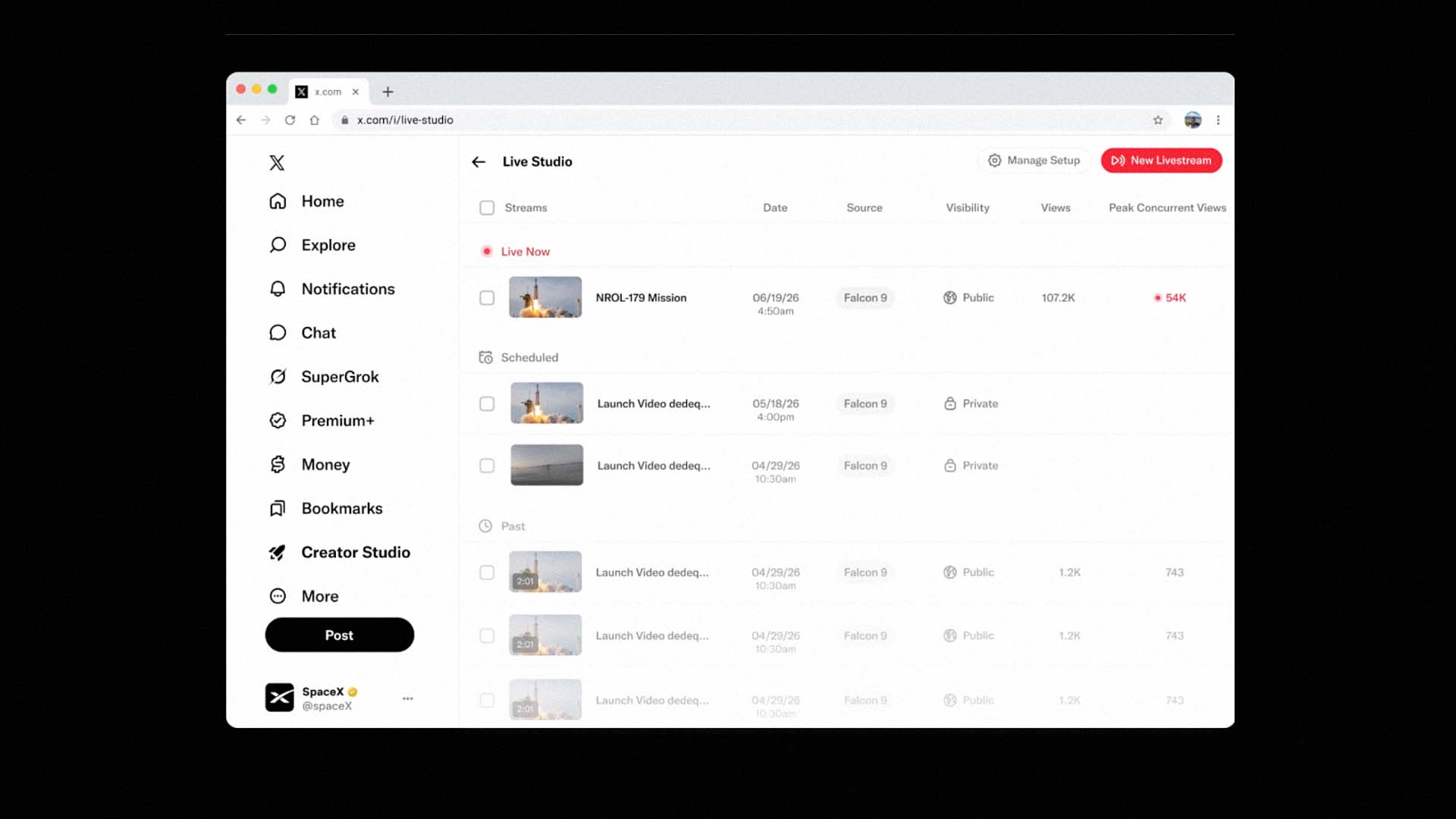
Task: Click the Scheduled calendar icon
Action: 485,357
